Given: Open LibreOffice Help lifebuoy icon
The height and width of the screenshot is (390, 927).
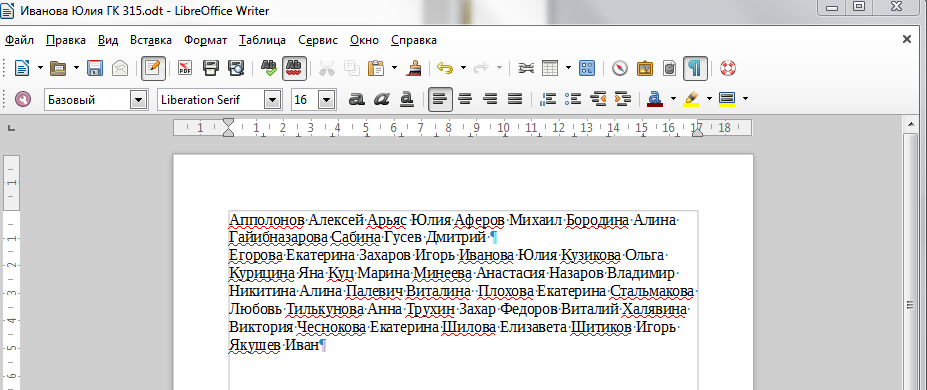Looking at the screenshot, I should click(x=728, y=69).
